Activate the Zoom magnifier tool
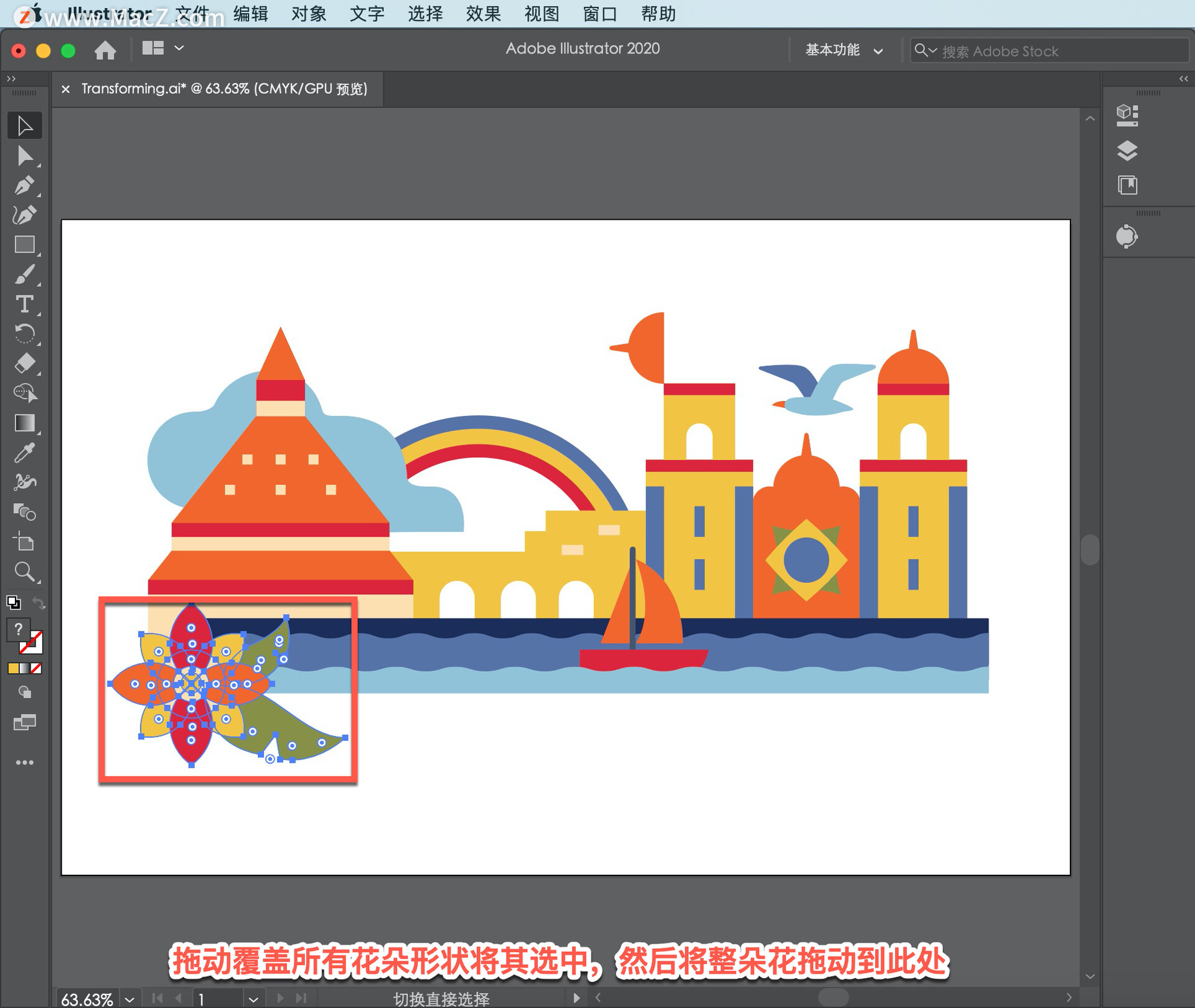 point(25,572)
